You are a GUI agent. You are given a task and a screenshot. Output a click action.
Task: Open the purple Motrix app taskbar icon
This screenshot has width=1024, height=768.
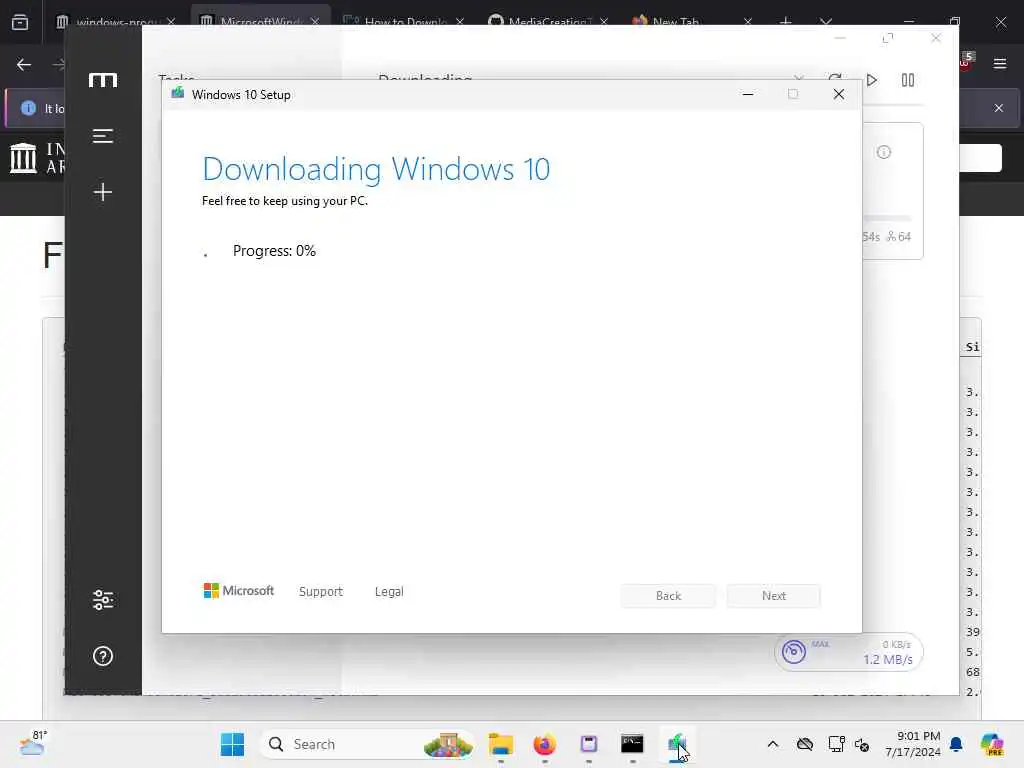pos(589,744)
